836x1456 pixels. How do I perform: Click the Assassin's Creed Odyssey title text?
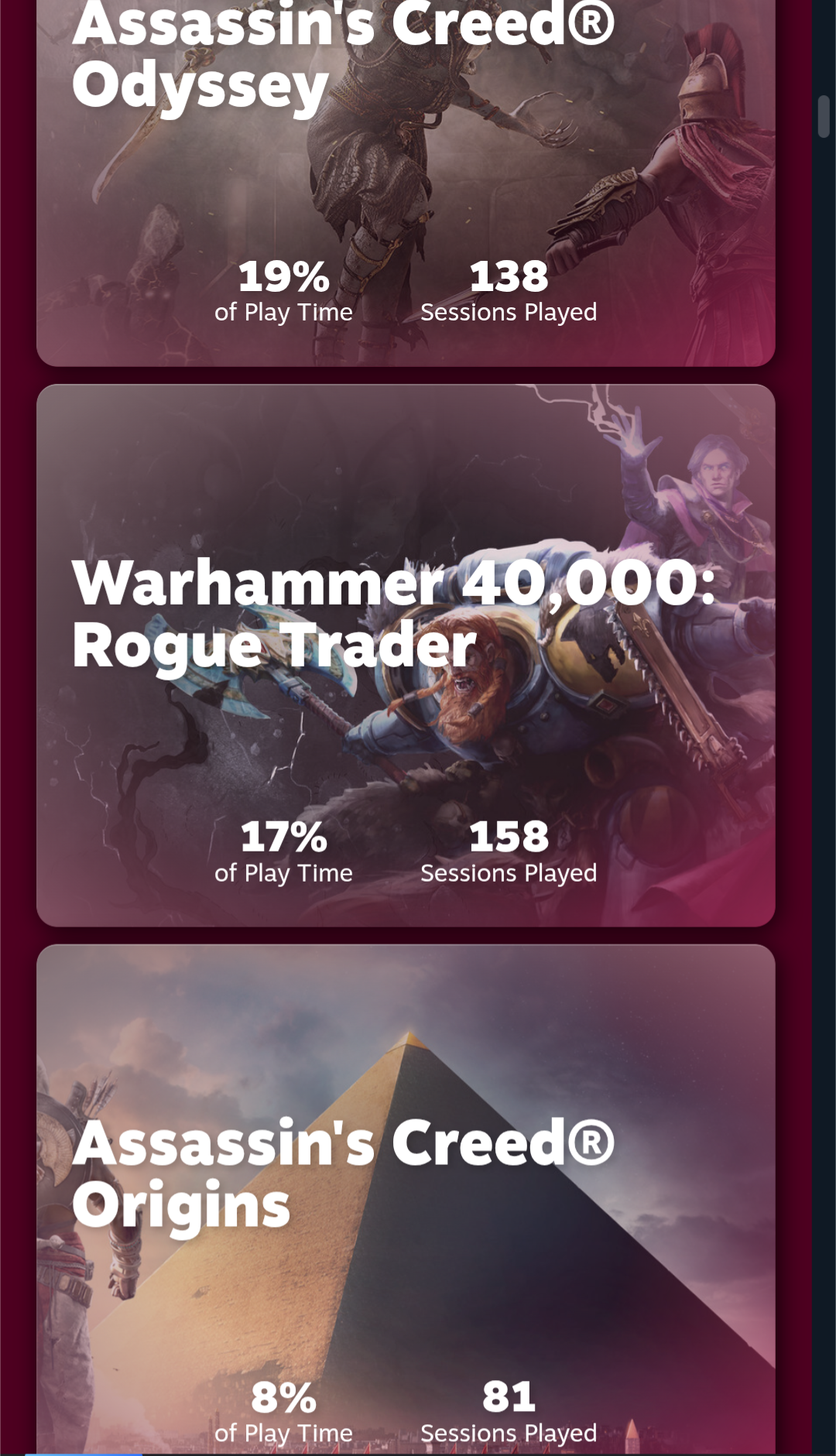coord(343,56)
